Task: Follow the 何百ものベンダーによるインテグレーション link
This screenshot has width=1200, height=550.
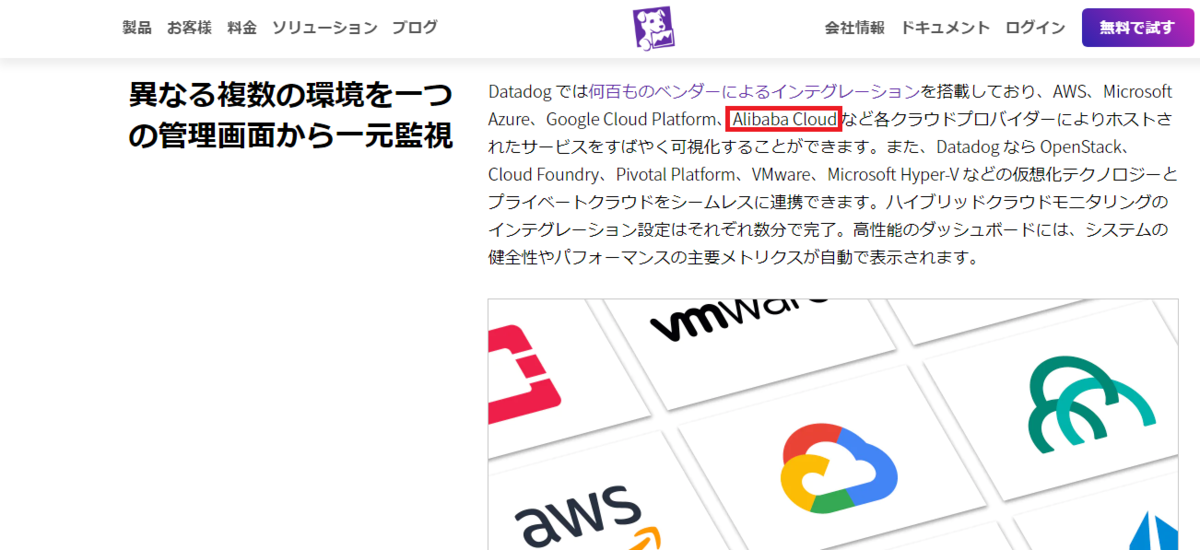Action: [x=754, y=92]
